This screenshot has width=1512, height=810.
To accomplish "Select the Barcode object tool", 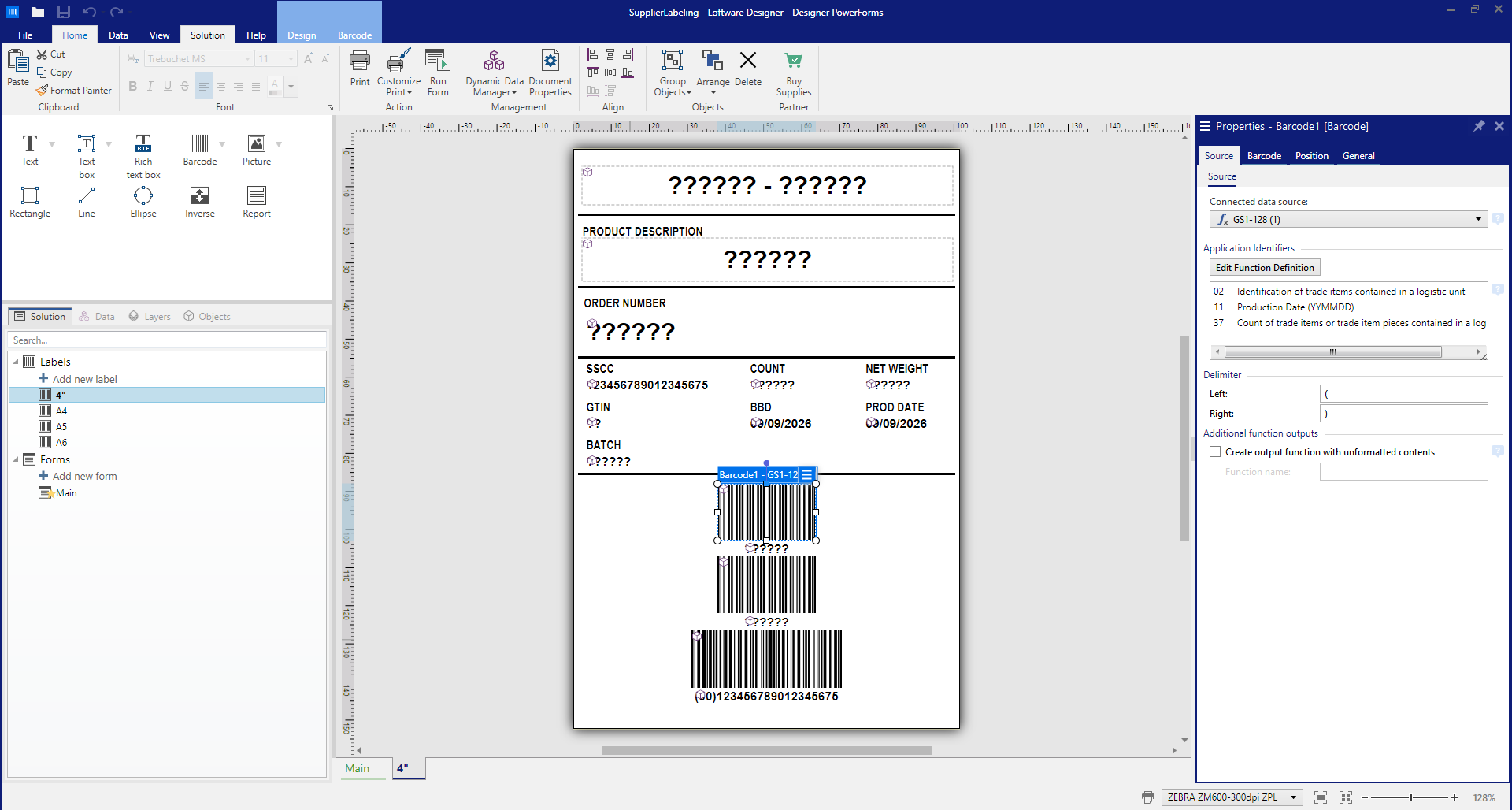I will click(200, 150).
